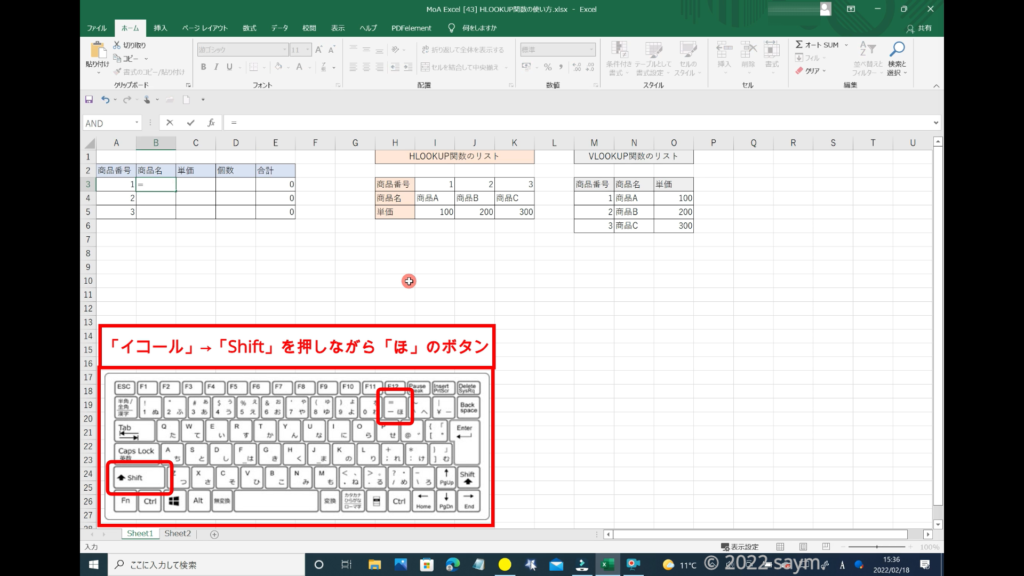Switch to the Sheet2 worksheet tab
The height and width of the screenshot is (576, 1024).
pos(177,534)
